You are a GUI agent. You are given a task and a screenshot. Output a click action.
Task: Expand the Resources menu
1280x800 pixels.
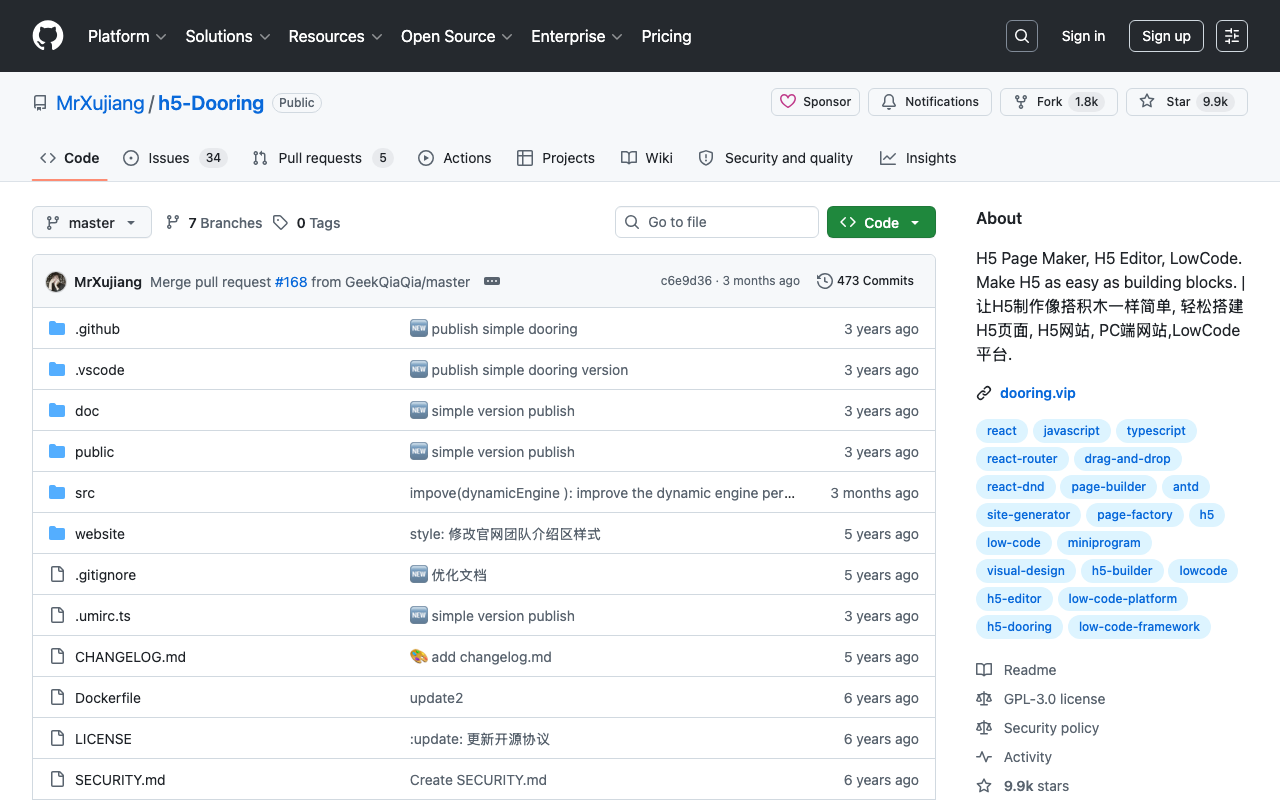click(x=335, y=36)
